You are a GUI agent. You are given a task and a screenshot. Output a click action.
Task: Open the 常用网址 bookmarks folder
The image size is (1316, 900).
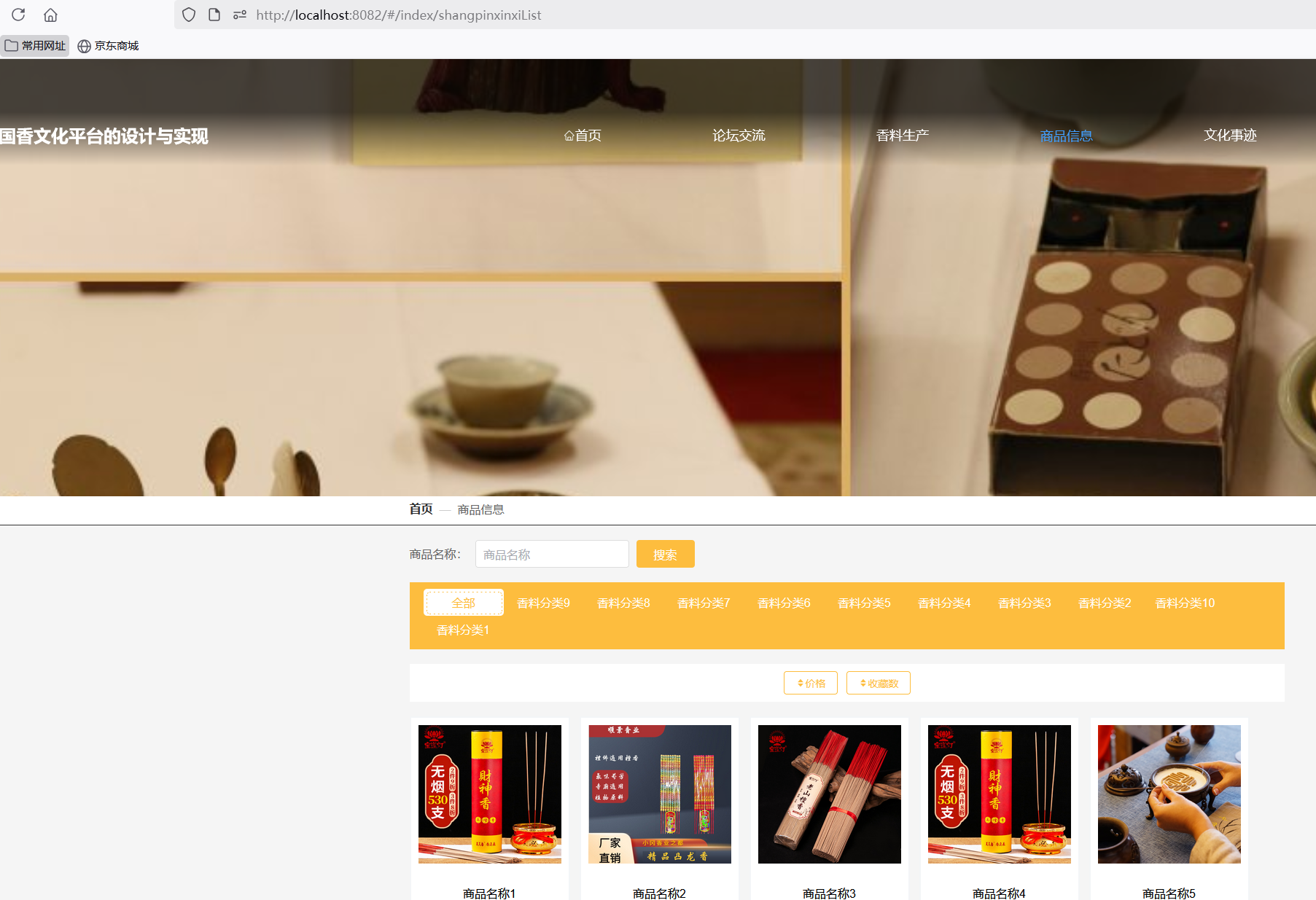point(35,45)
